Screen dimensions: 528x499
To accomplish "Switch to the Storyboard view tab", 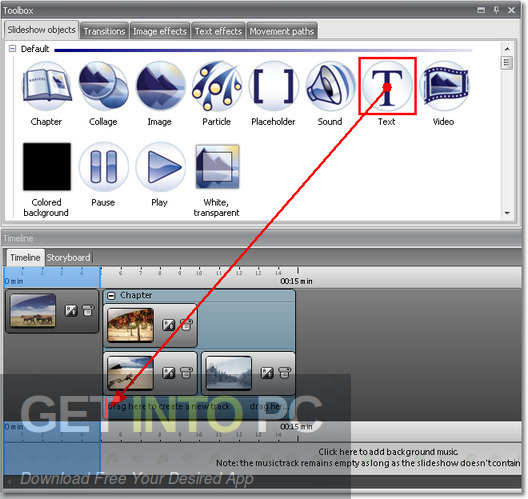I will click(x=69, y=258).
